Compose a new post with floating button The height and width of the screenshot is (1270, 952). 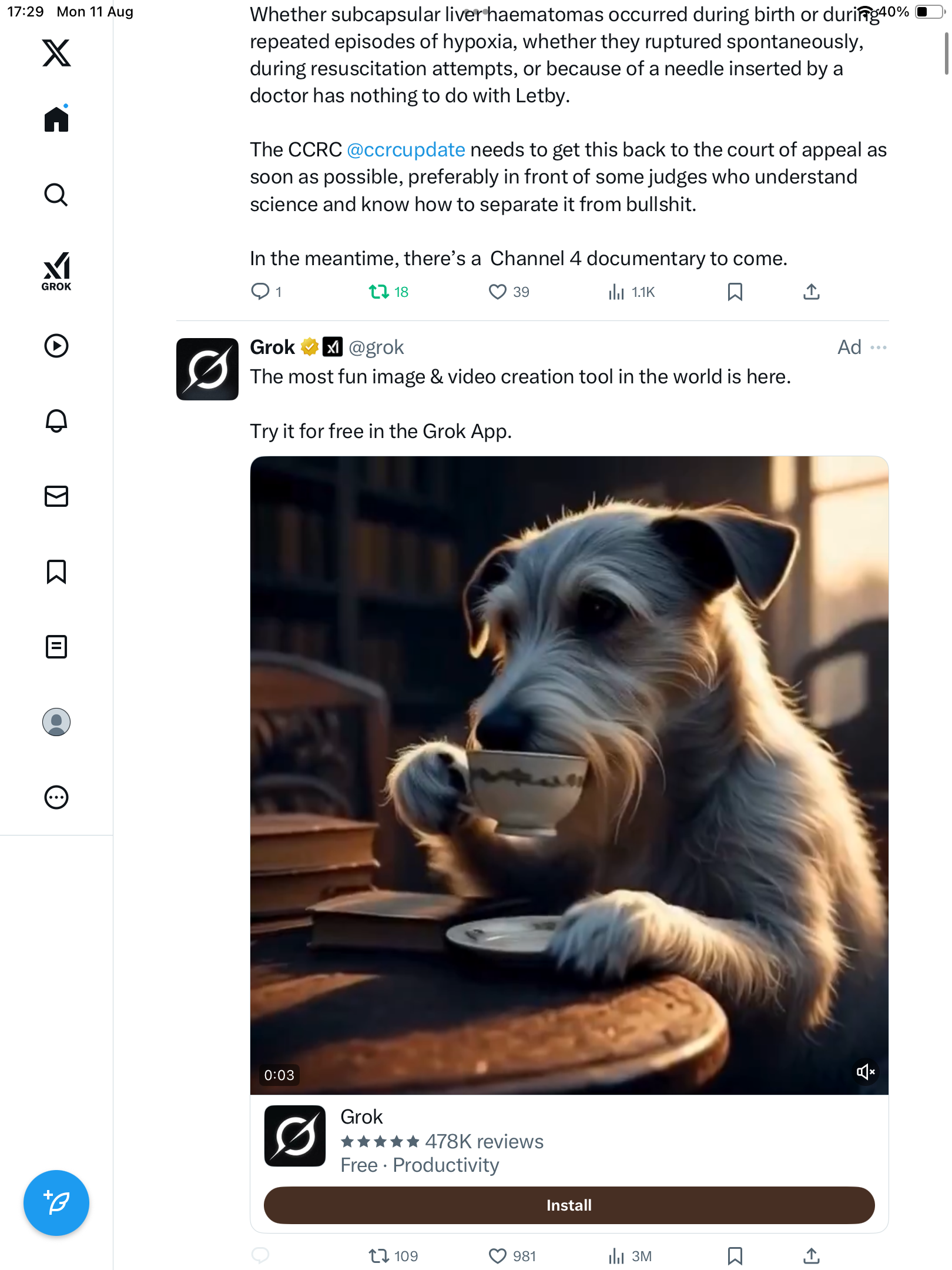click(56, 1202)
